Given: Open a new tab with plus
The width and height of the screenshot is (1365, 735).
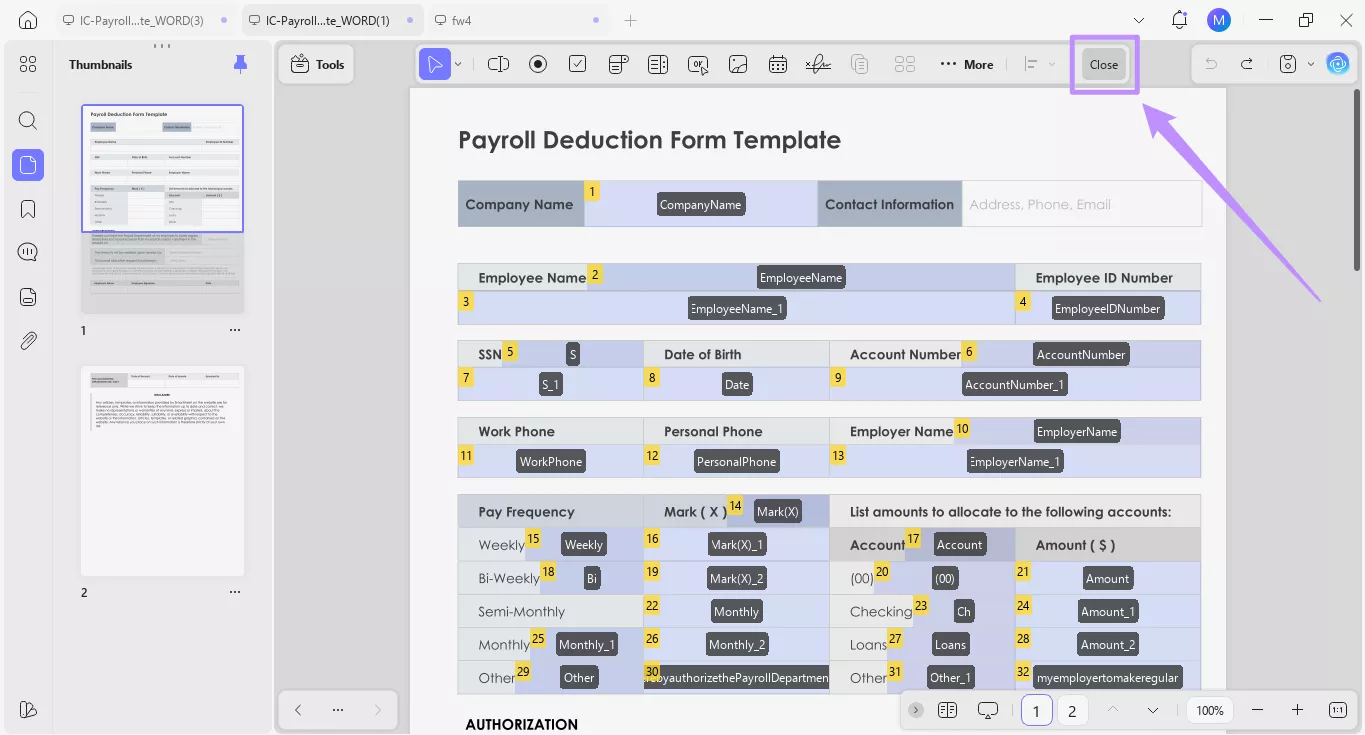Looking at the screenshot, I should (x=630, y=20).
